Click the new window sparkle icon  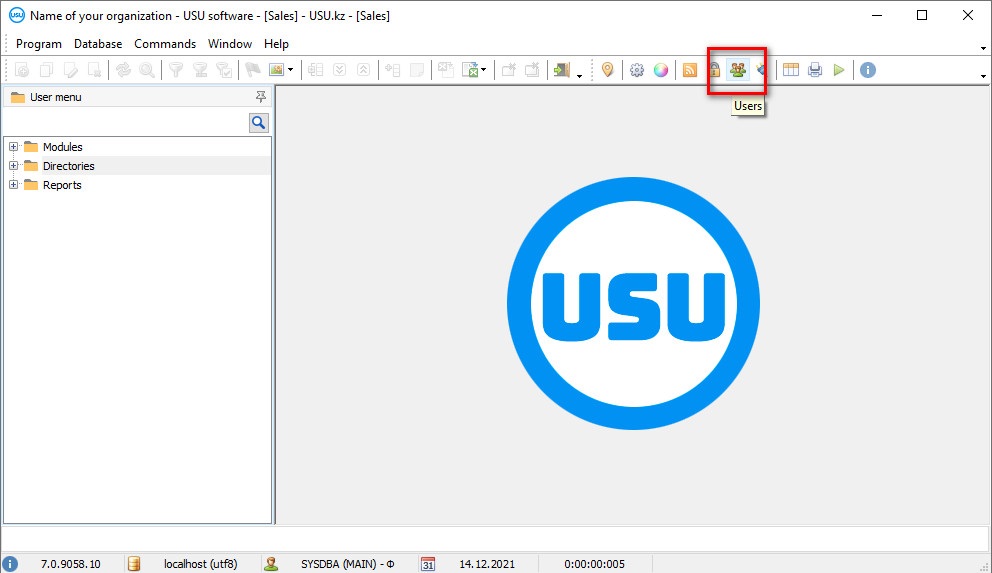click(509, 70)
